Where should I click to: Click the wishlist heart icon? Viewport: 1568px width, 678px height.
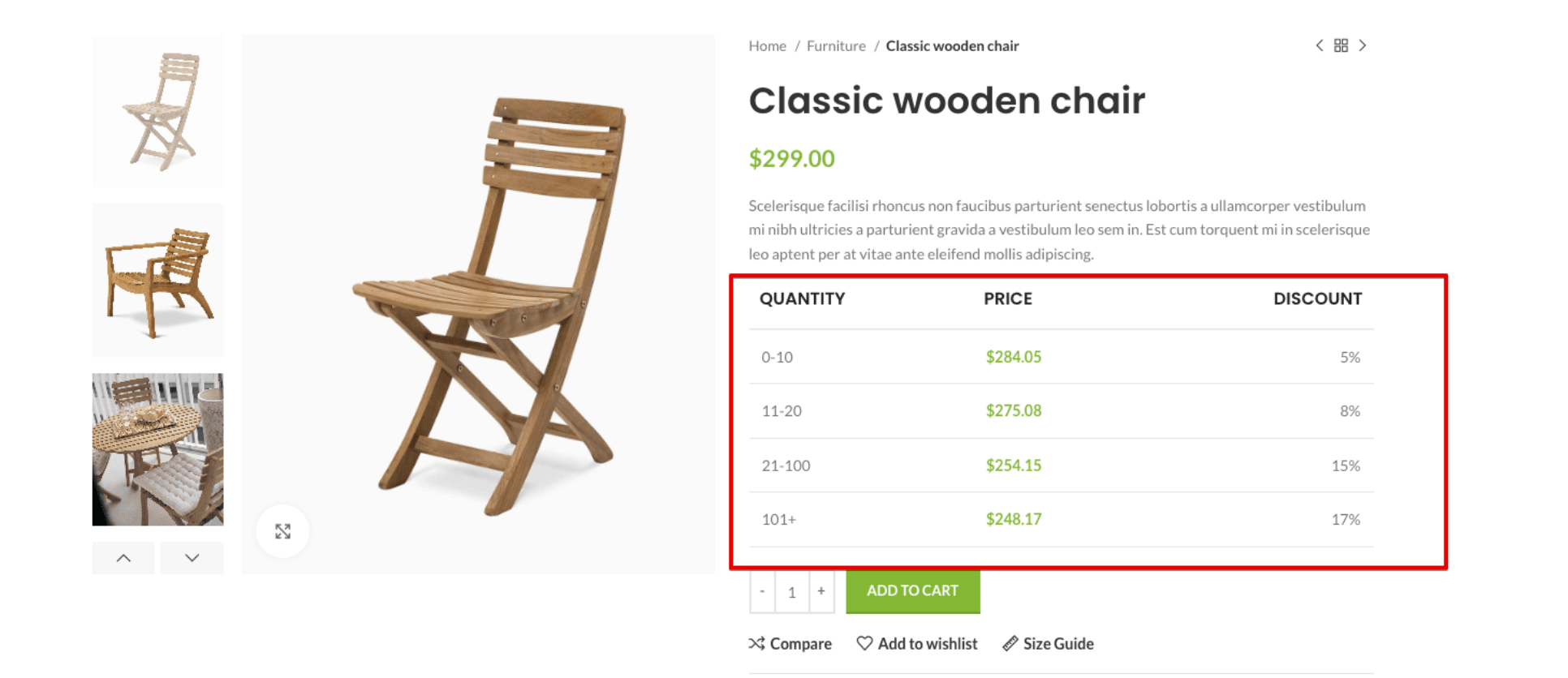[864, 643]
